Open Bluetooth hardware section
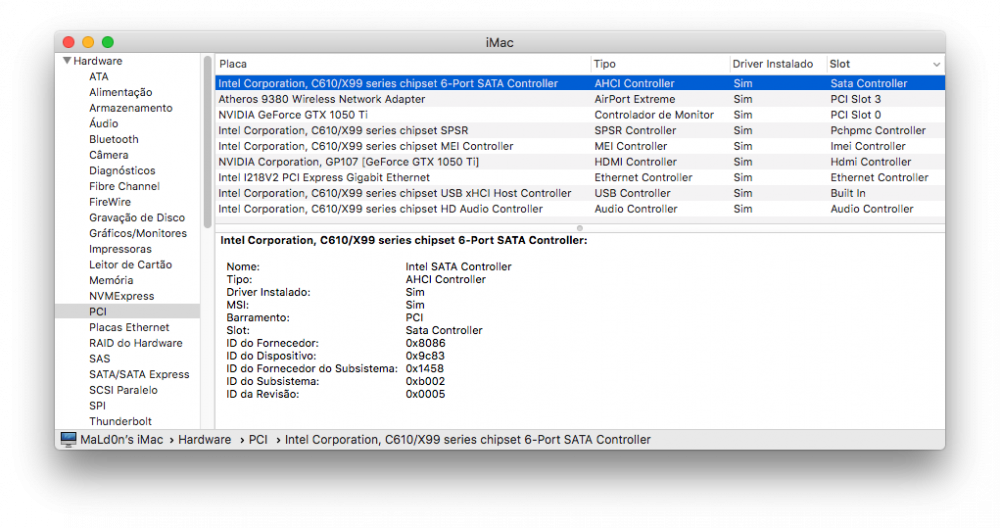The image size is (1000, 528). point(114,139)
